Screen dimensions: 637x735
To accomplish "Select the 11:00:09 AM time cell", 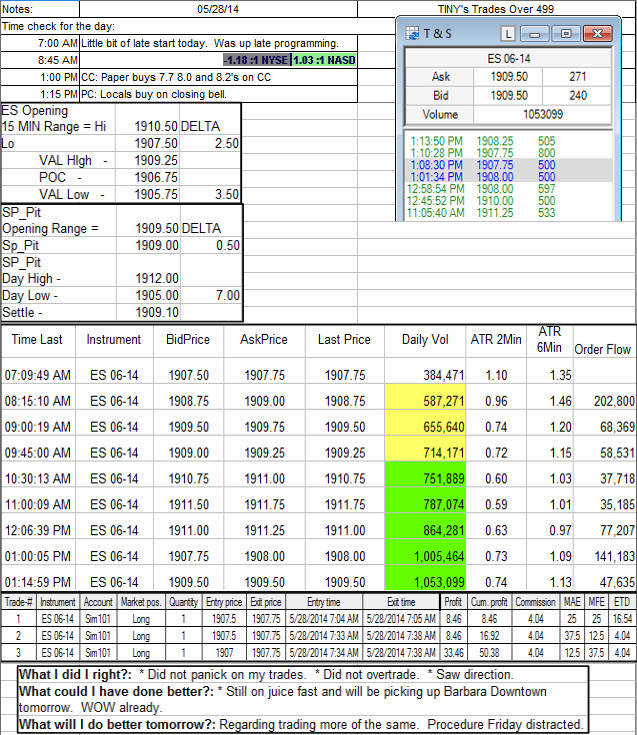I will (37, 504).
